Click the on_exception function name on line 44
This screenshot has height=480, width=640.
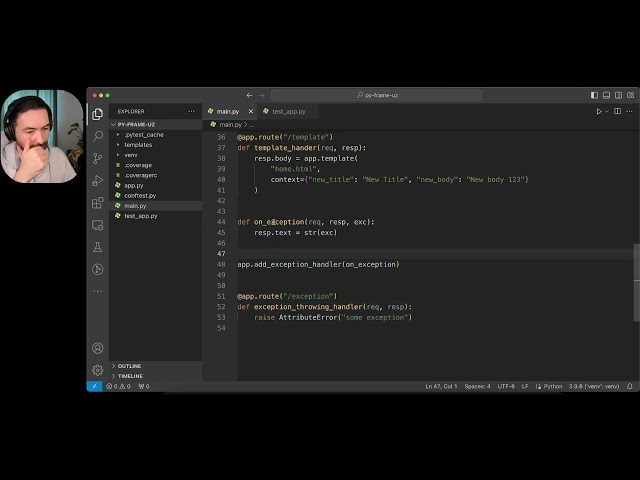279,222
